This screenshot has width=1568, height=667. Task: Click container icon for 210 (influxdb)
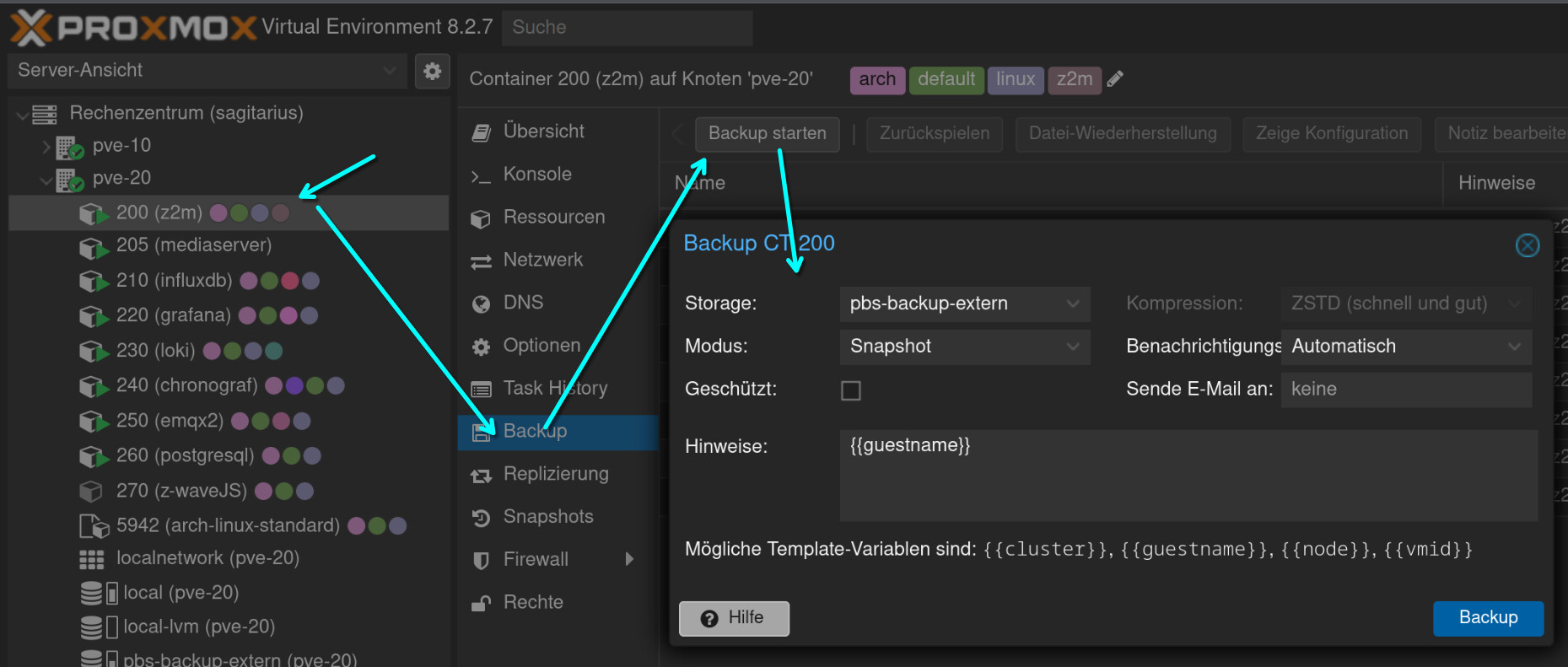(94, 282)
